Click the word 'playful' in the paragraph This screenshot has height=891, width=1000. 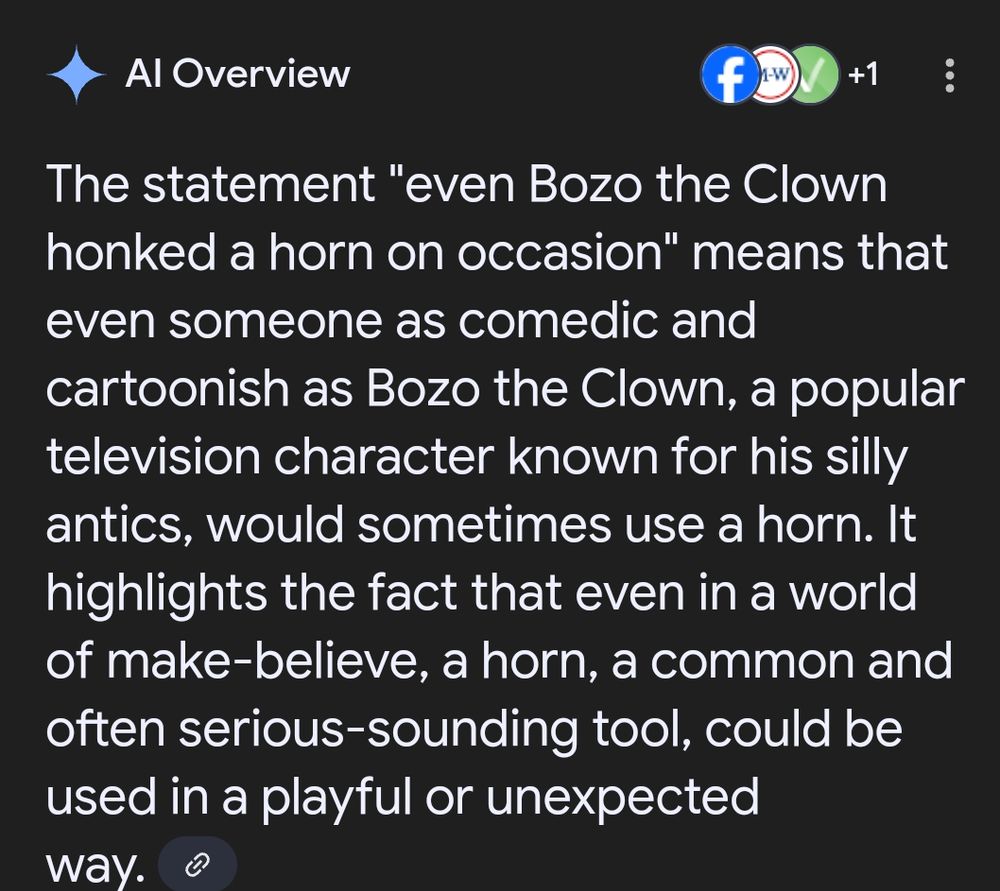[336, 798]
